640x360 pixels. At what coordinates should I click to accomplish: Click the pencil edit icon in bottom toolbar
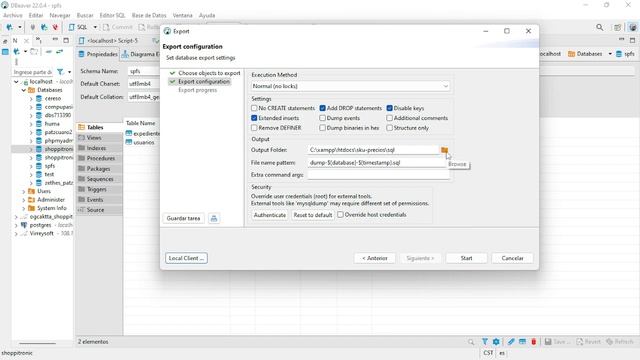(x=511, y=342)
